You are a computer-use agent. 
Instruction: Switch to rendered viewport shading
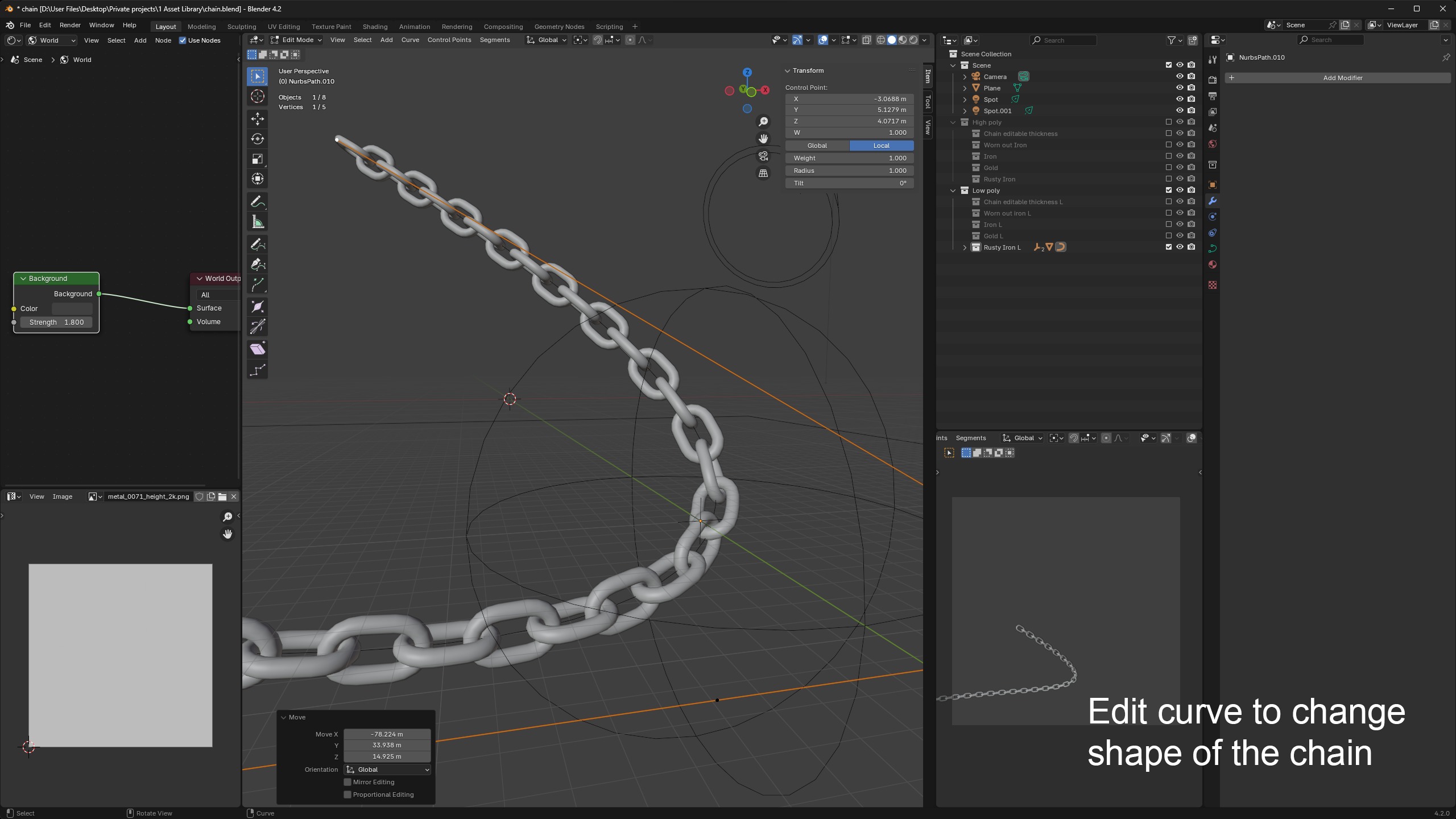click(913, 40)
